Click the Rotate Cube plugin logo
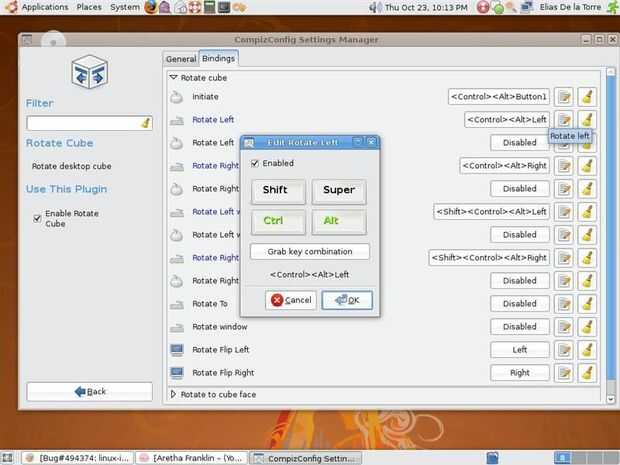This screenshot has height=465, width=620. (x=90, y=72)
